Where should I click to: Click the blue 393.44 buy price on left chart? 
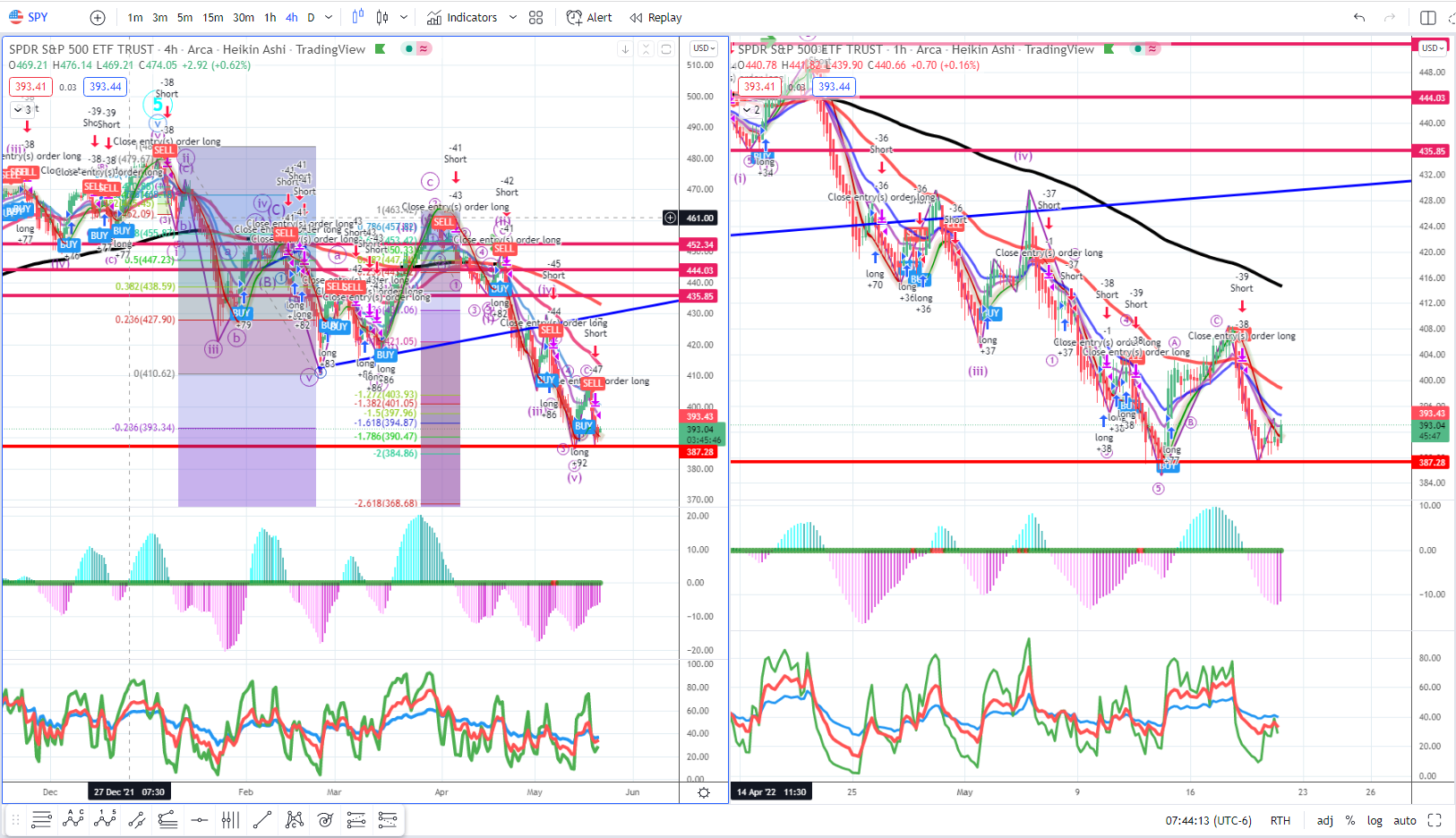tap(106, 87)
